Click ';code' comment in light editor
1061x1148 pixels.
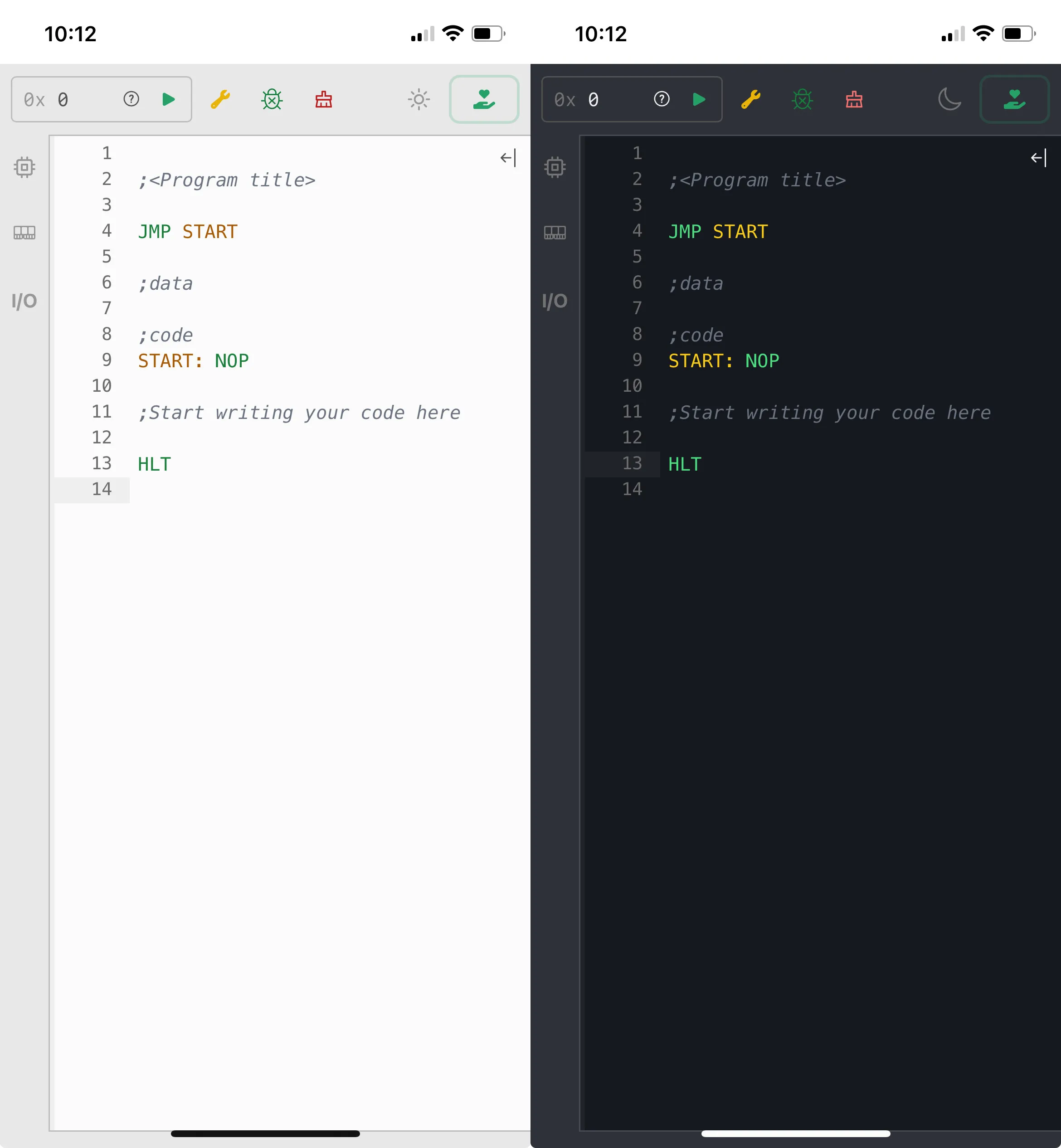coord(165,335)
